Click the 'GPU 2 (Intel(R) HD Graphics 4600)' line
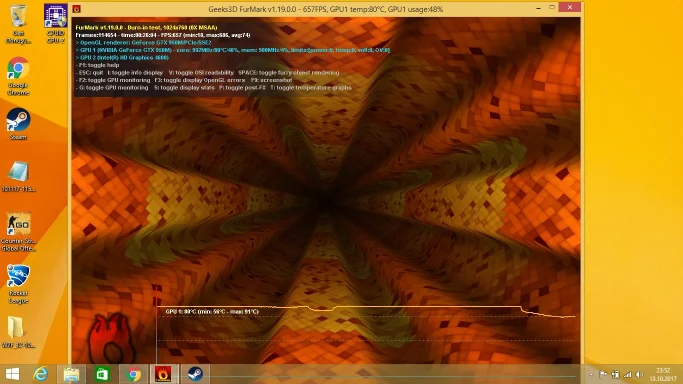This screenshot has height=384, width=683. click(122, 57)
